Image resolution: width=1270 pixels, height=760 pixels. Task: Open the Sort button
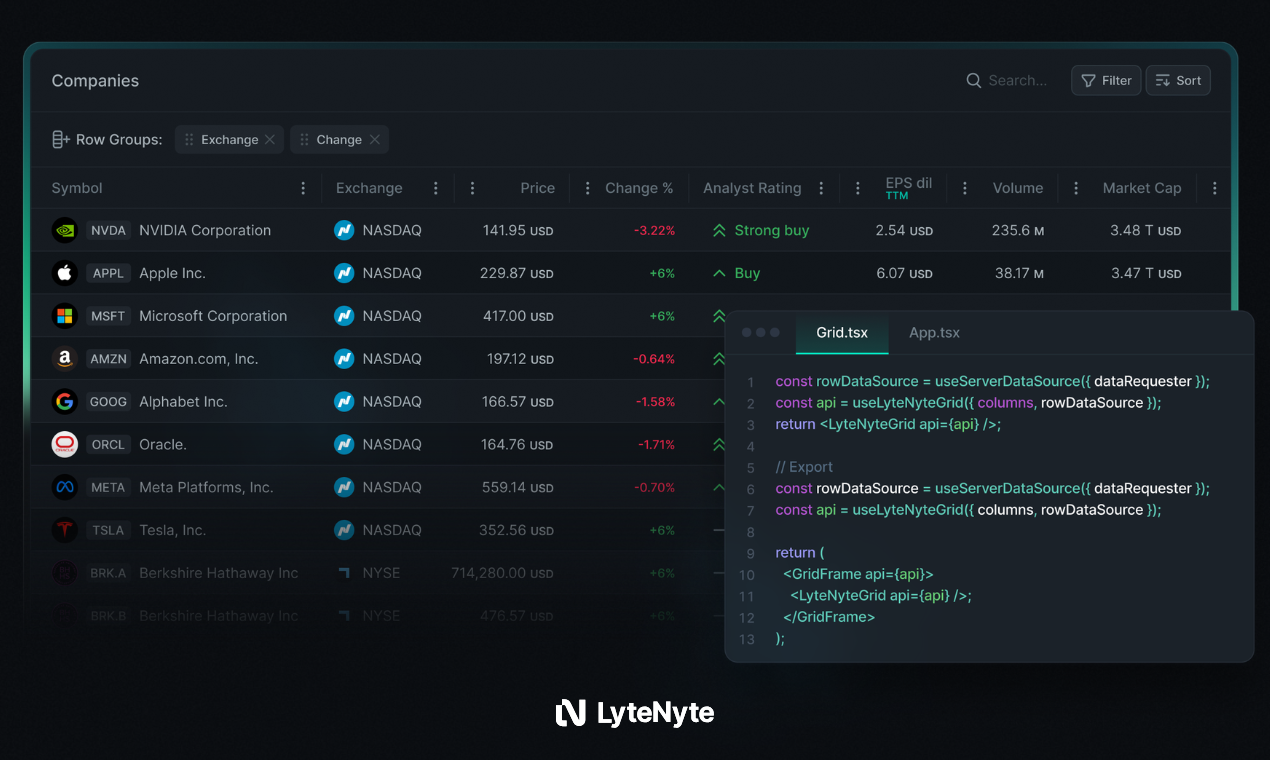pyautogui.click(x=1178, y=81)
